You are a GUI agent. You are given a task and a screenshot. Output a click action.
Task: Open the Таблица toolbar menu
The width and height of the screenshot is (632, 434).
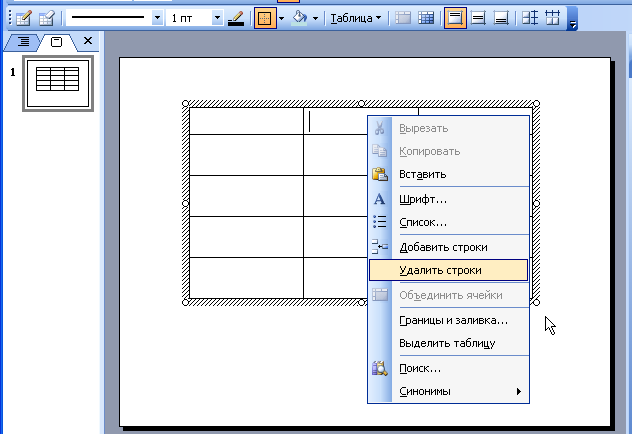tap(356, 18)
